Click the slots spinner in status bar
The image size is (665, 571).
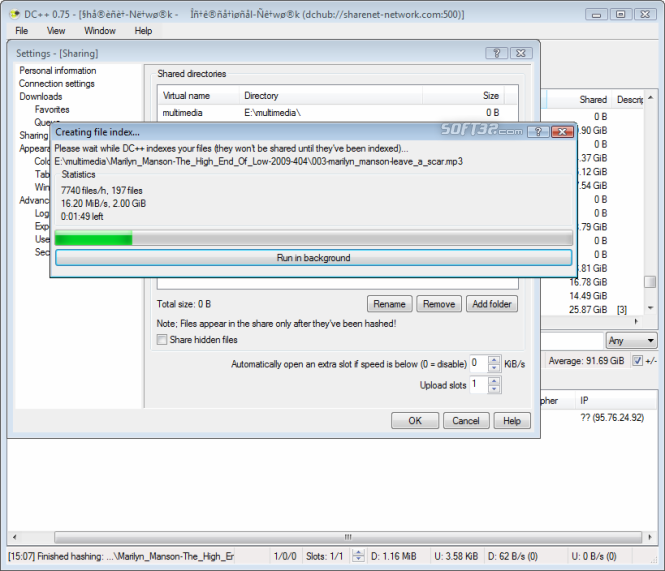(x=358, y=556)
